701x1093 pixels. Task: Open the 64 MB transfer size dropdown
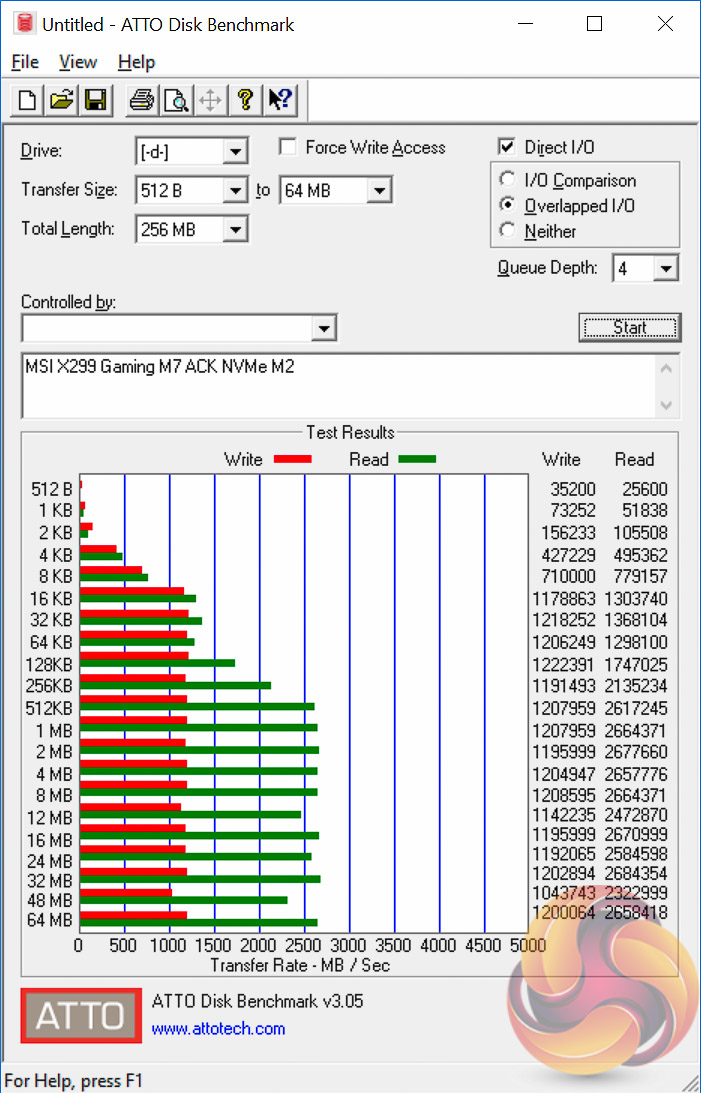(380, 190)
